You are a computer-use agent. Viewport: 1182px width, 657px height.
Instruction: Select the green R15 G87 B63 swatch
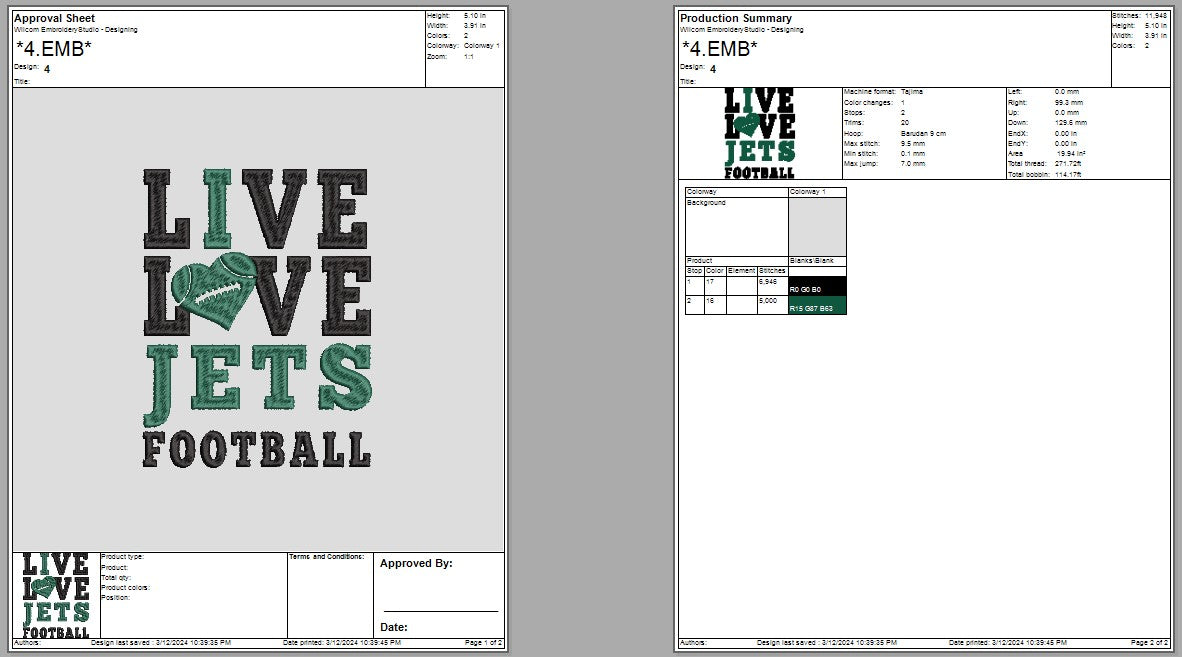pos(817,305)
